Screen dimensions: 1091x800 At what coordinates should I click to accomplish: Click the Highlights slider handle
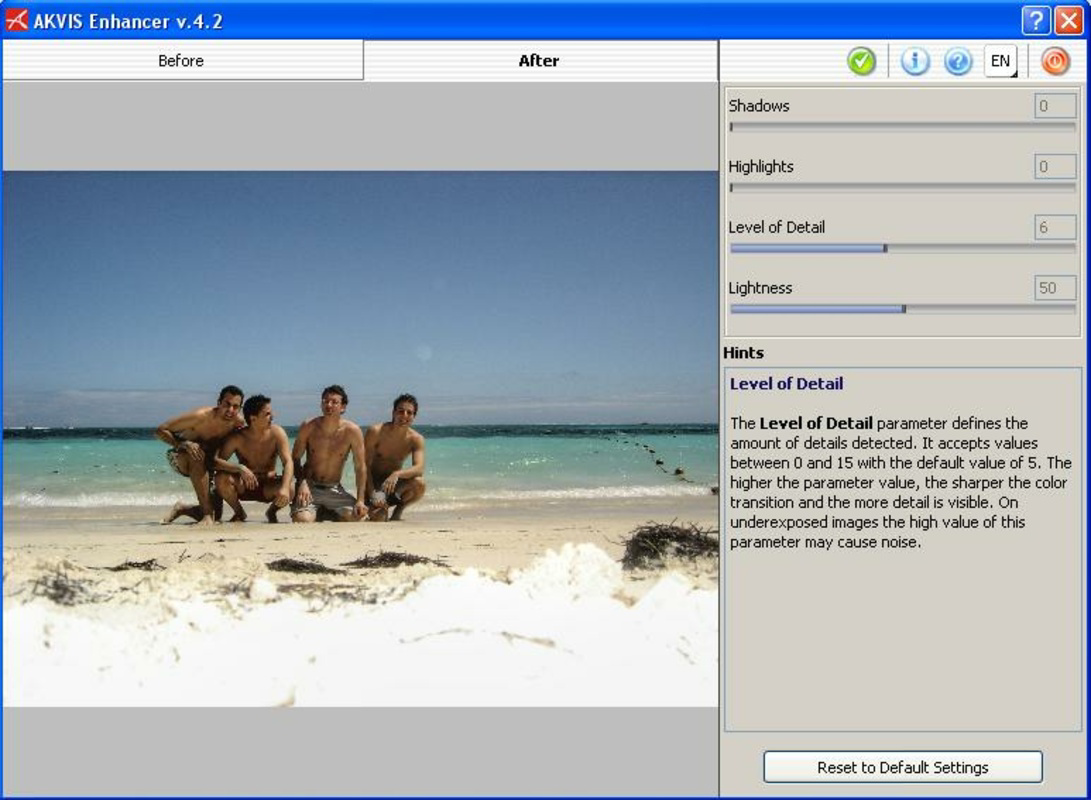tap(733, 186)
